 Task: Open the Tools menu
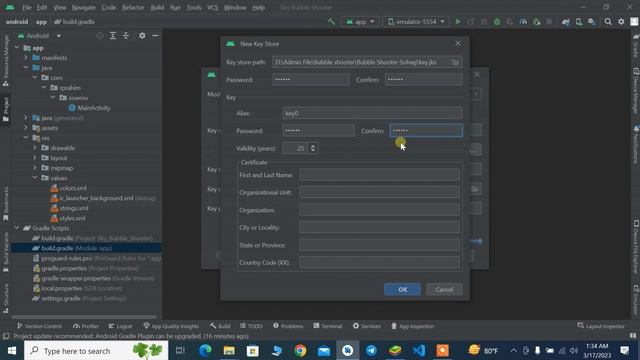pyautogui.click(x=194, y=7)
